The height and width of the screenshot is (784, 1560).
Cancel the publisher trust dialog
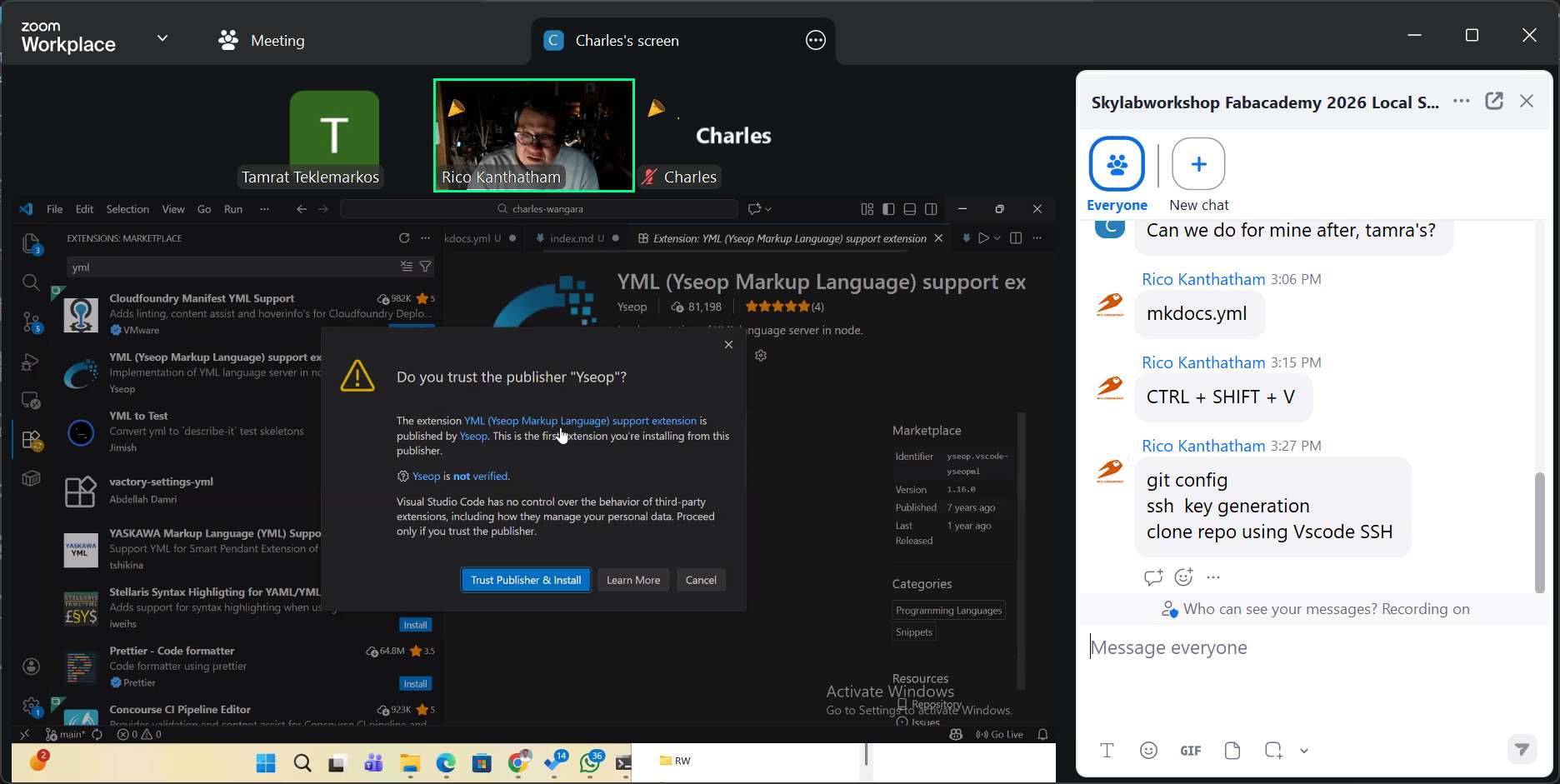pyautogui.click(x=701, y=580)
